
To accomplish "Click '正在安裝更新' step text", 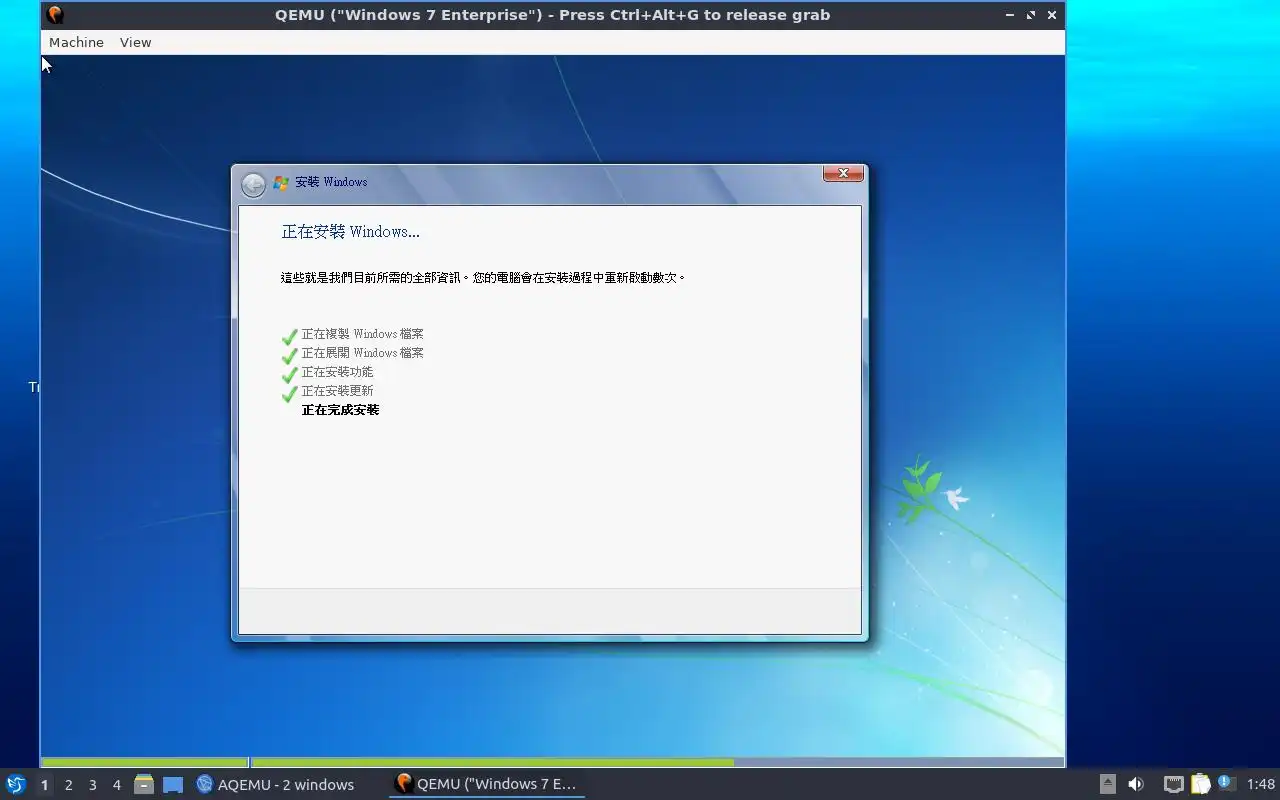I will (337, 391).
